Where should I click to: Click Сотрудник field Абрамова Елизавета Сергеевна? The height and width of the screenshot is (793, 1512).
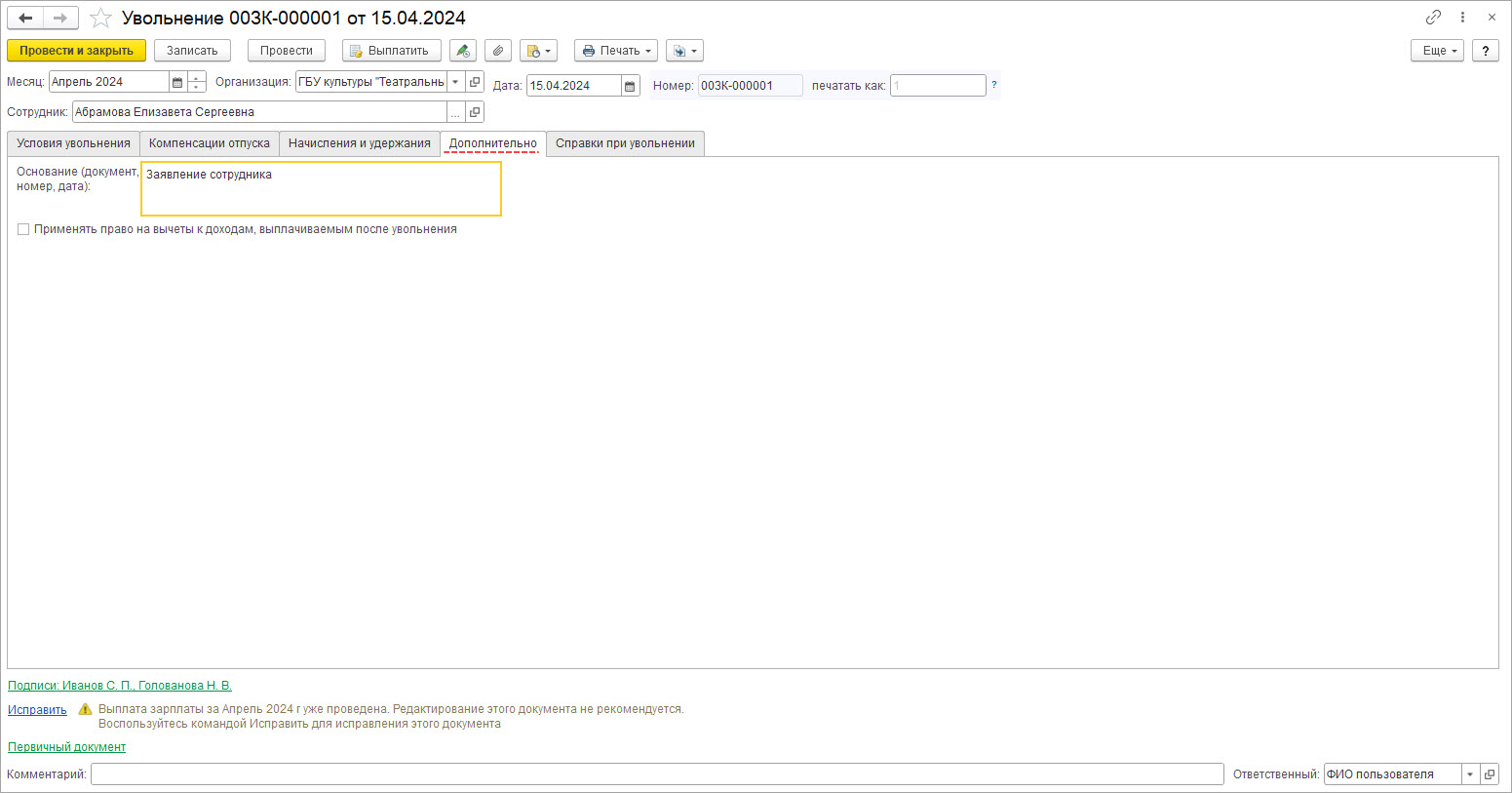[259, 112]
